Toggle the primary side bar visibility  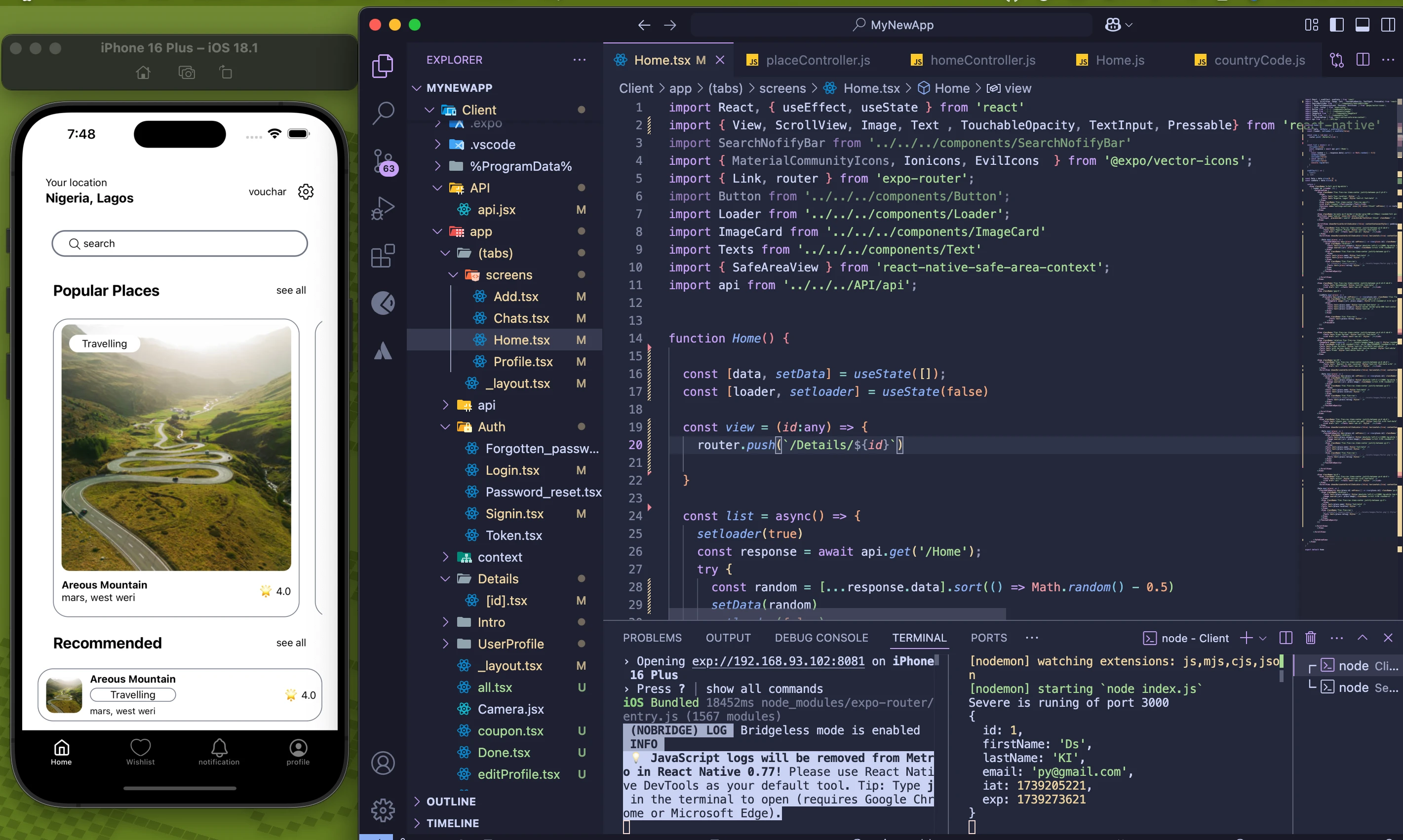pyautogui.click(x=1336, y=25)
